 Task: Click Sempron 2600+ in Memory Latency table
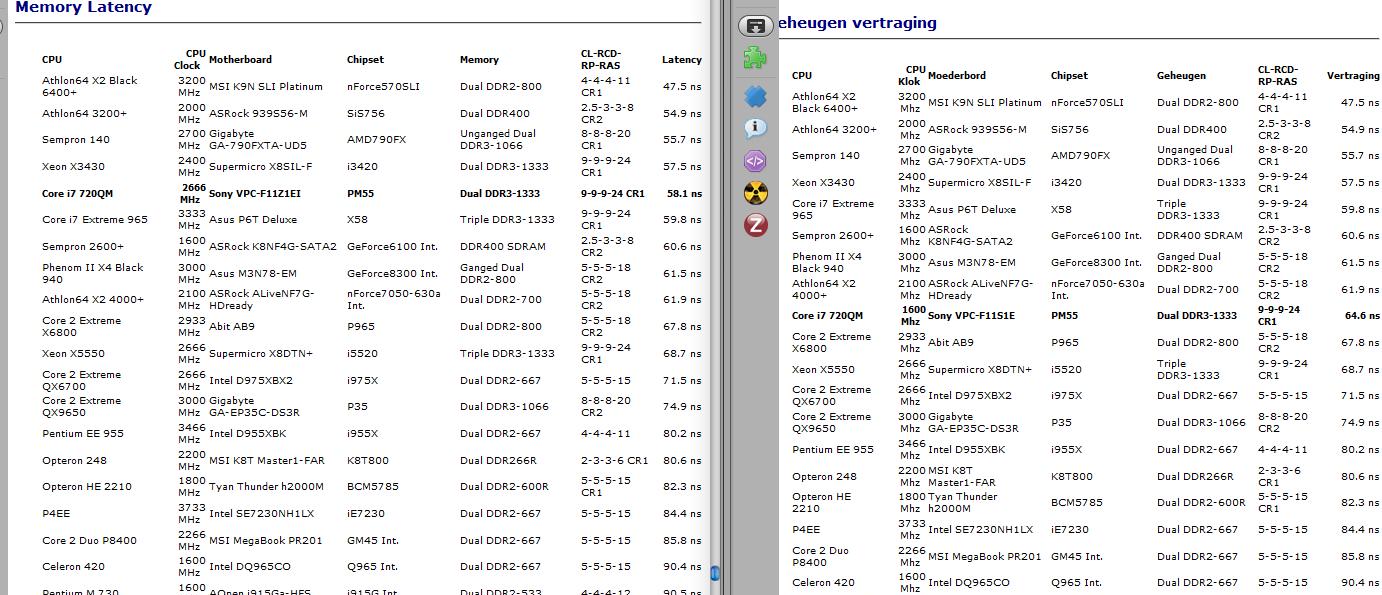(83, 247)
